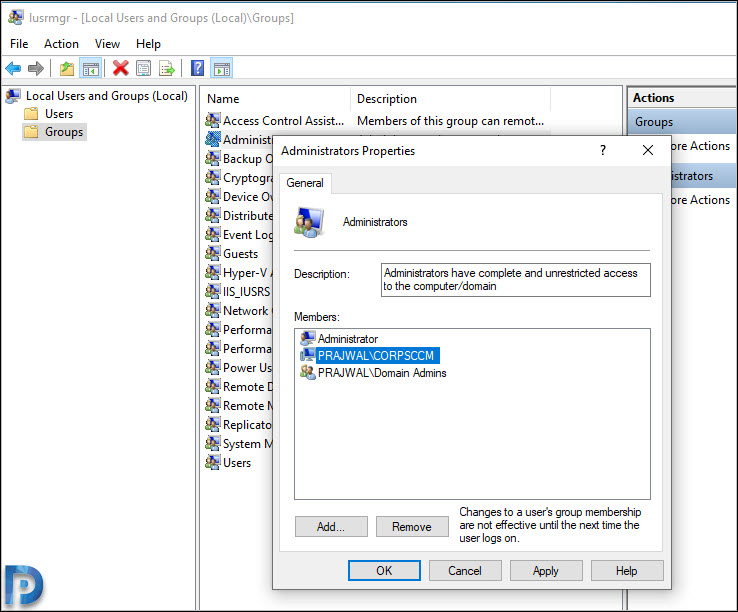Click the Cancel button

click(x=465, y=571)
